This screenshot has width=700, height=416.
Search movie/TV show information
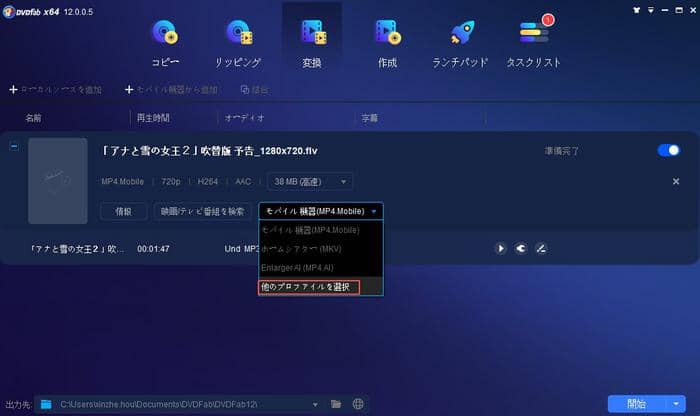[x=202, y=212]
